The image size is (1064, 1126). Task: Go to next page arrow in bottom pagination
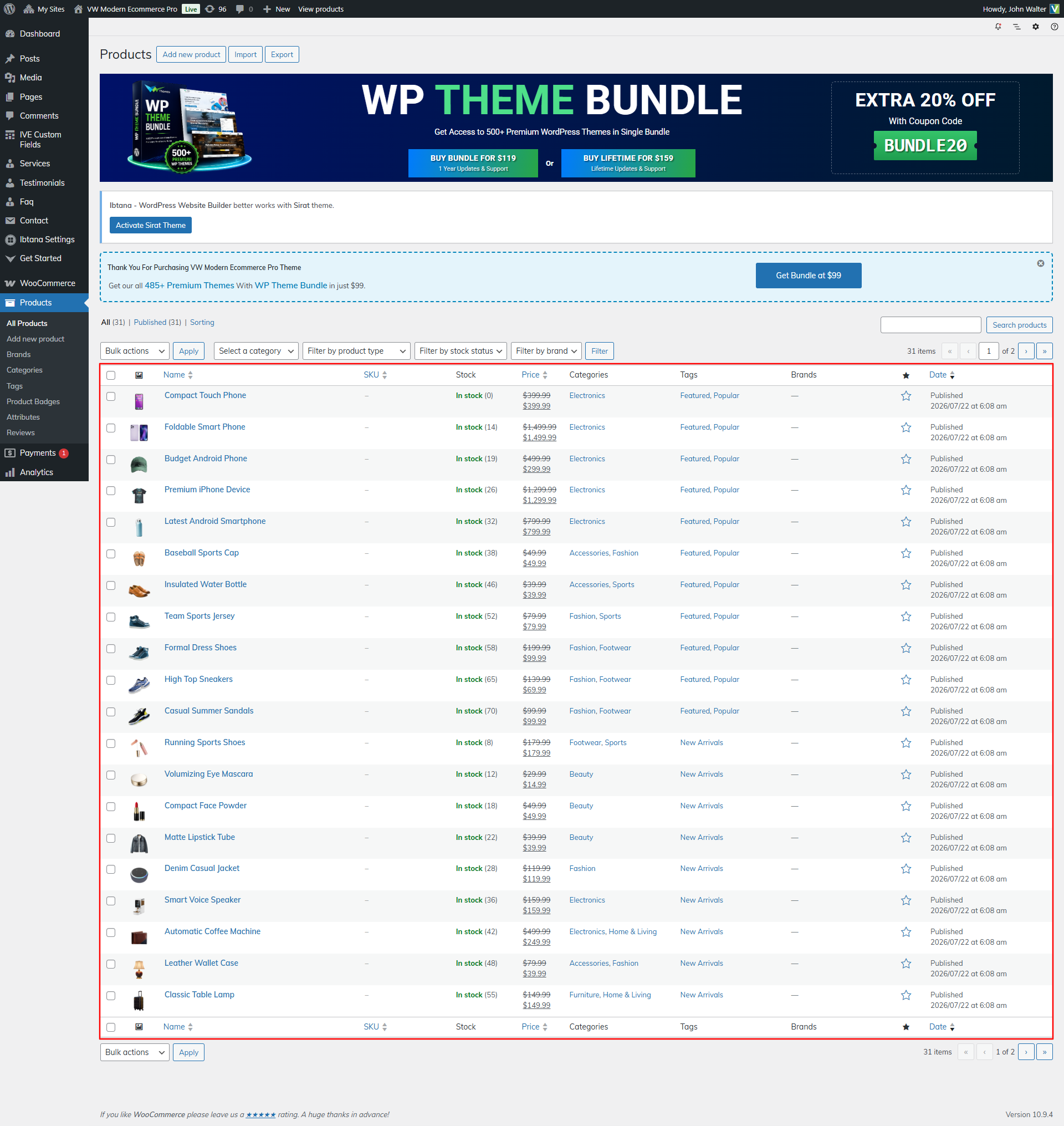point(1026,1052)
